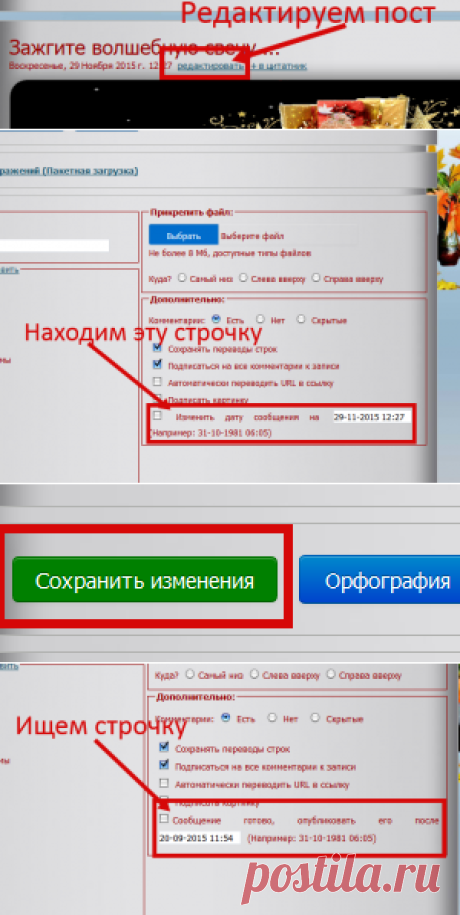Click the 'Выберите файл' text next to Выбрать
This screenshot has width=460, height=915.
(x=252, y=236)
